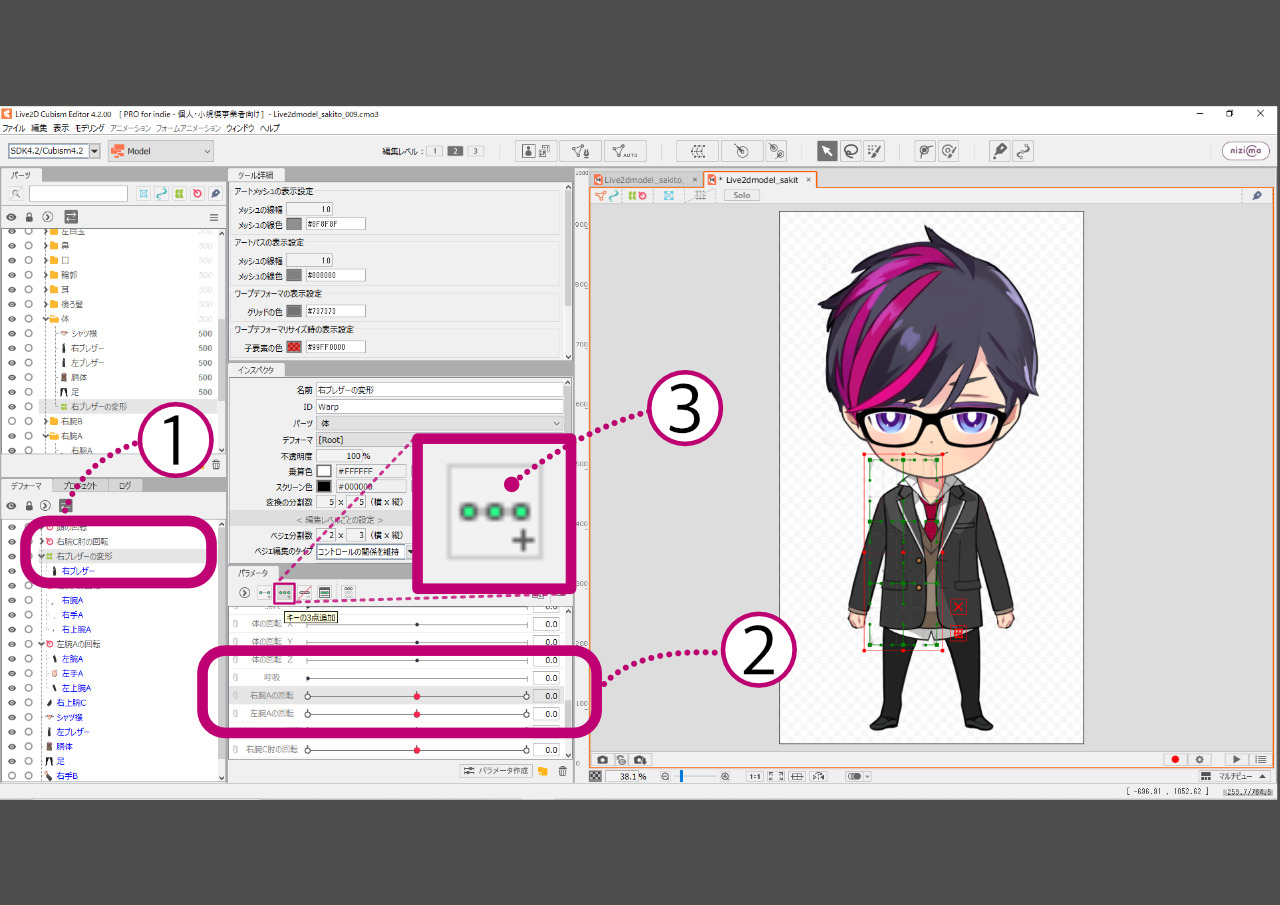This screenshot has width=1280, height=905.
Task: Click the play button below canvas
Action: coord(1237,760)
